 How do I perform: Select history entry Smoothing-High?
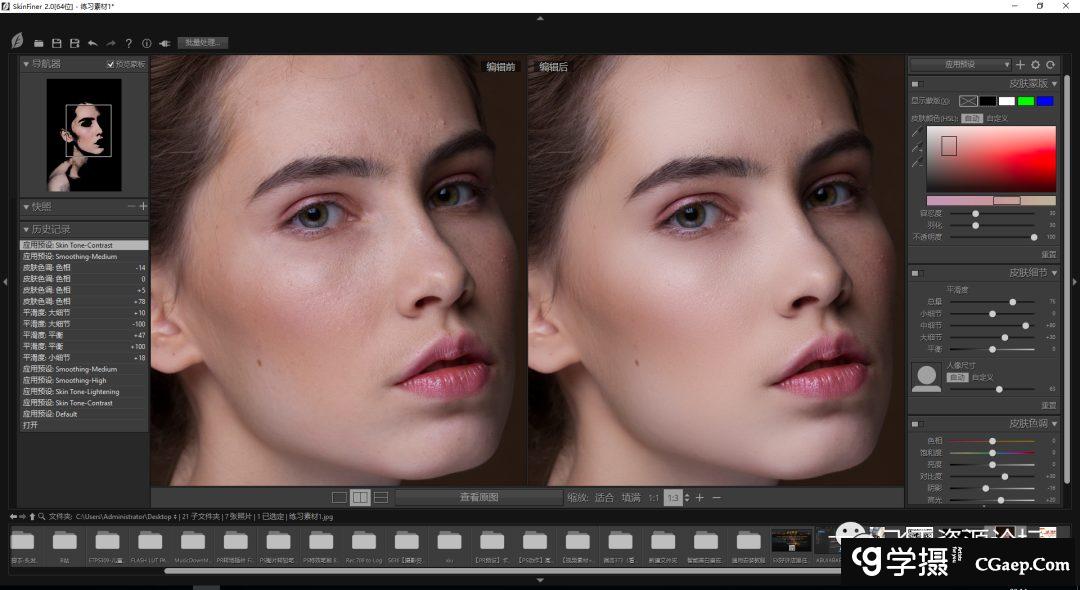pyautogui.click(x=80, y=380)
